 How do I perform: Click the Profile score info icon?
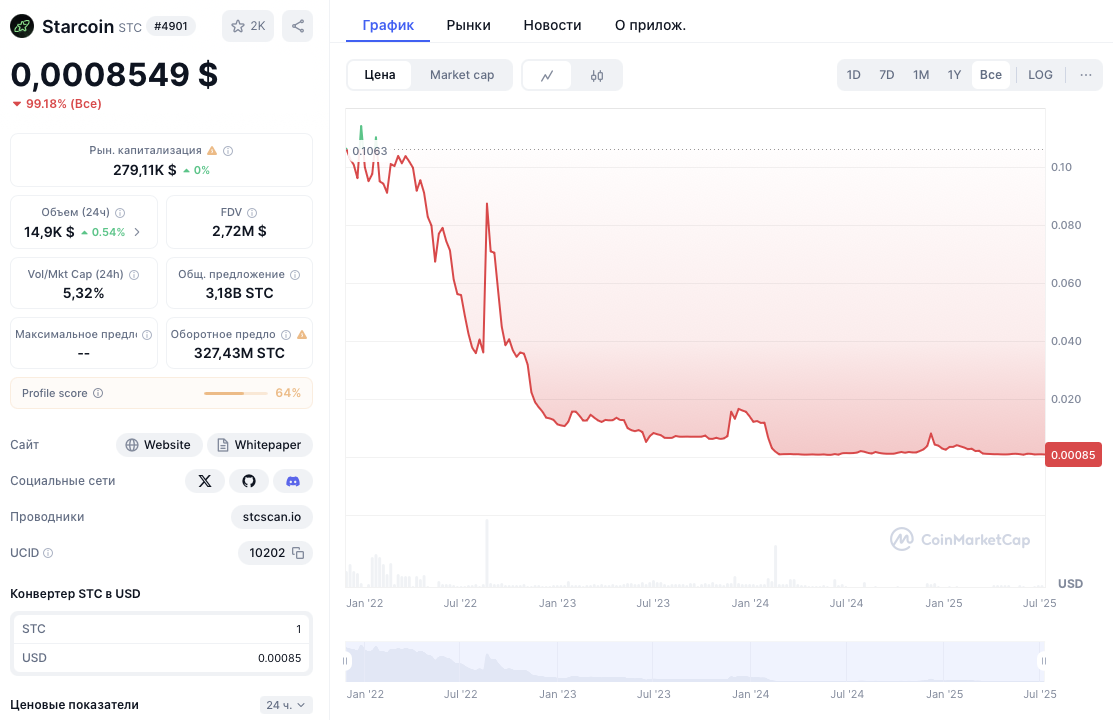pos(98,393)
